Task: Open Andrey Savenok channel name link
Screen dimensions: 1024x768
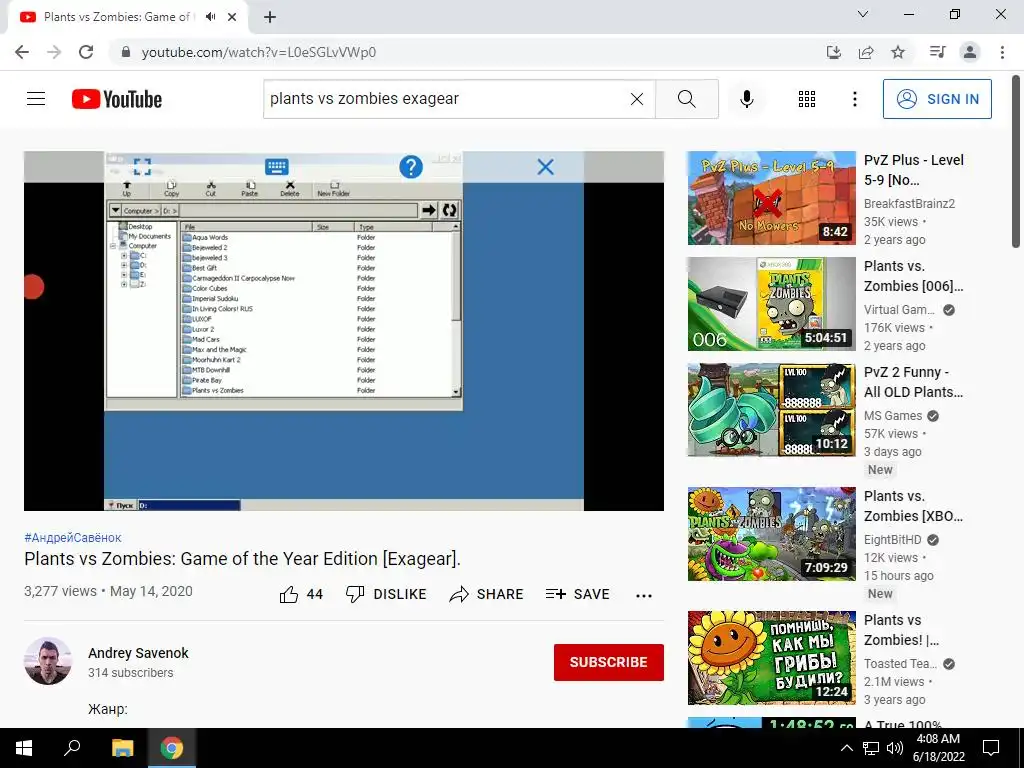Action: 138,653
